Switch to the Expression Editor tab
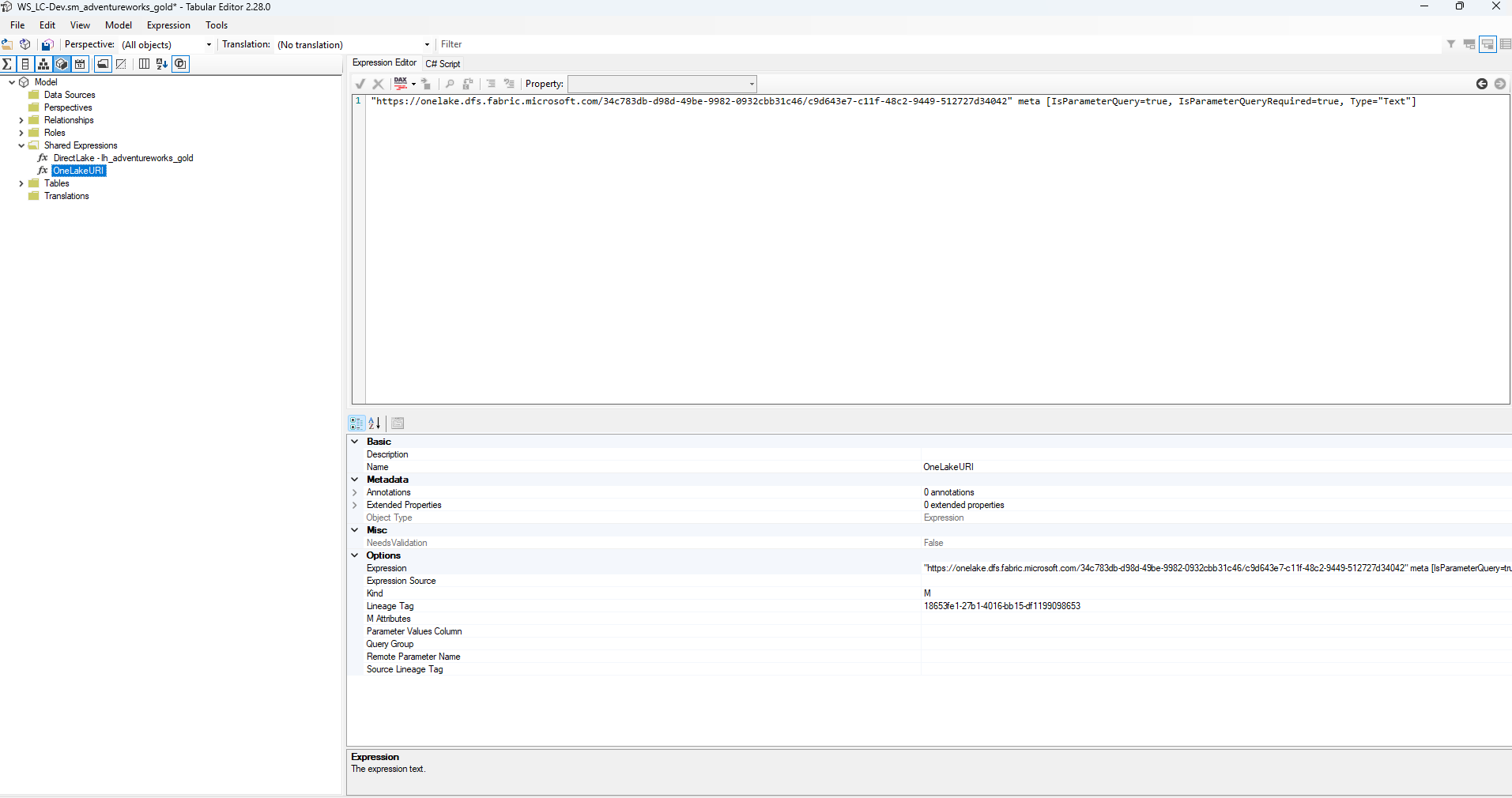The height and width of the screenshot is (798, 1512). tap(384, 63)
